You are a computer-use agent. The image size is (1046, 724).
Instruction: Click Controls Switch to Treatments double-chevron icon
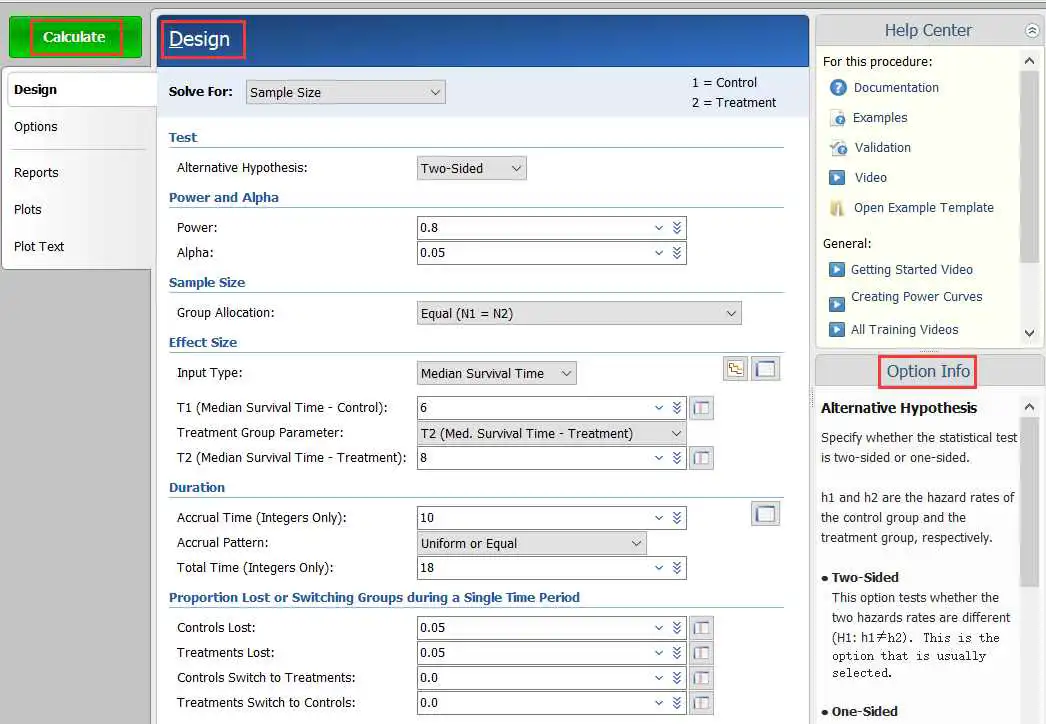pos(677,678)
